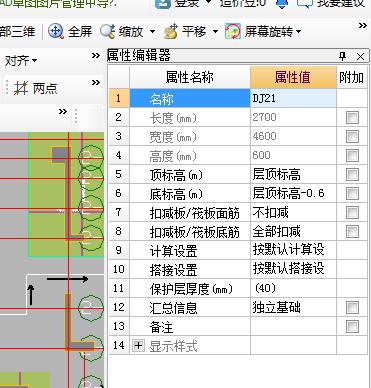Screen dimensions: 371x388
Task: Click the 屏幕旋转 screen rotate icon
Action: tap(233, 31)
